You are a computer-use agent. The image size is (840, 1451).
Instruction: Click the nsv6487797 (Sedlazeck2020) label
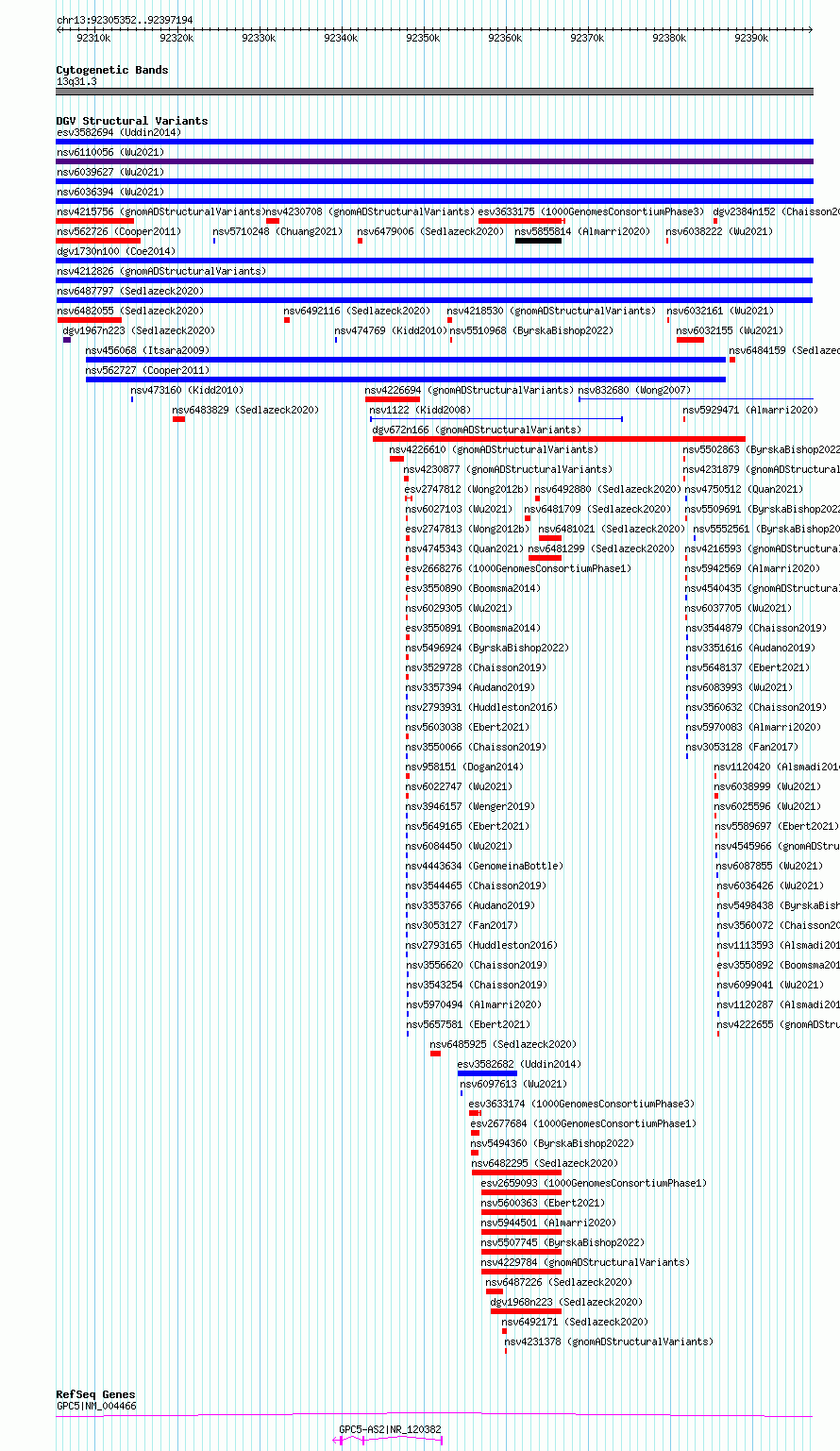coord(130,291)
